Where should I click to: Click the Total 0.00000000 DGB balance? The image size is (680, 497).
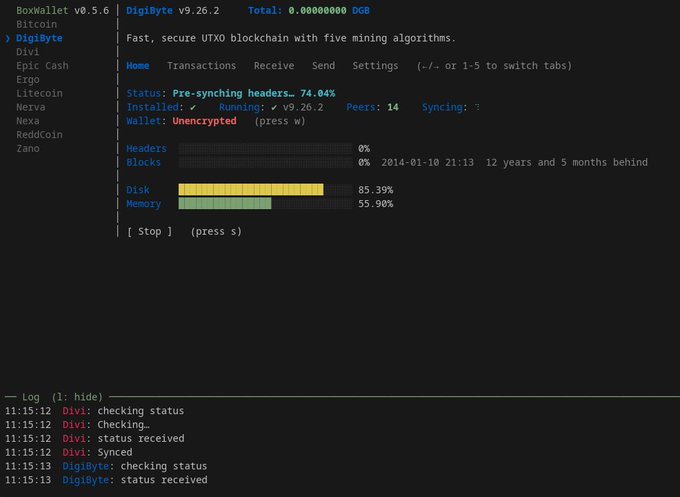[309, 10]
